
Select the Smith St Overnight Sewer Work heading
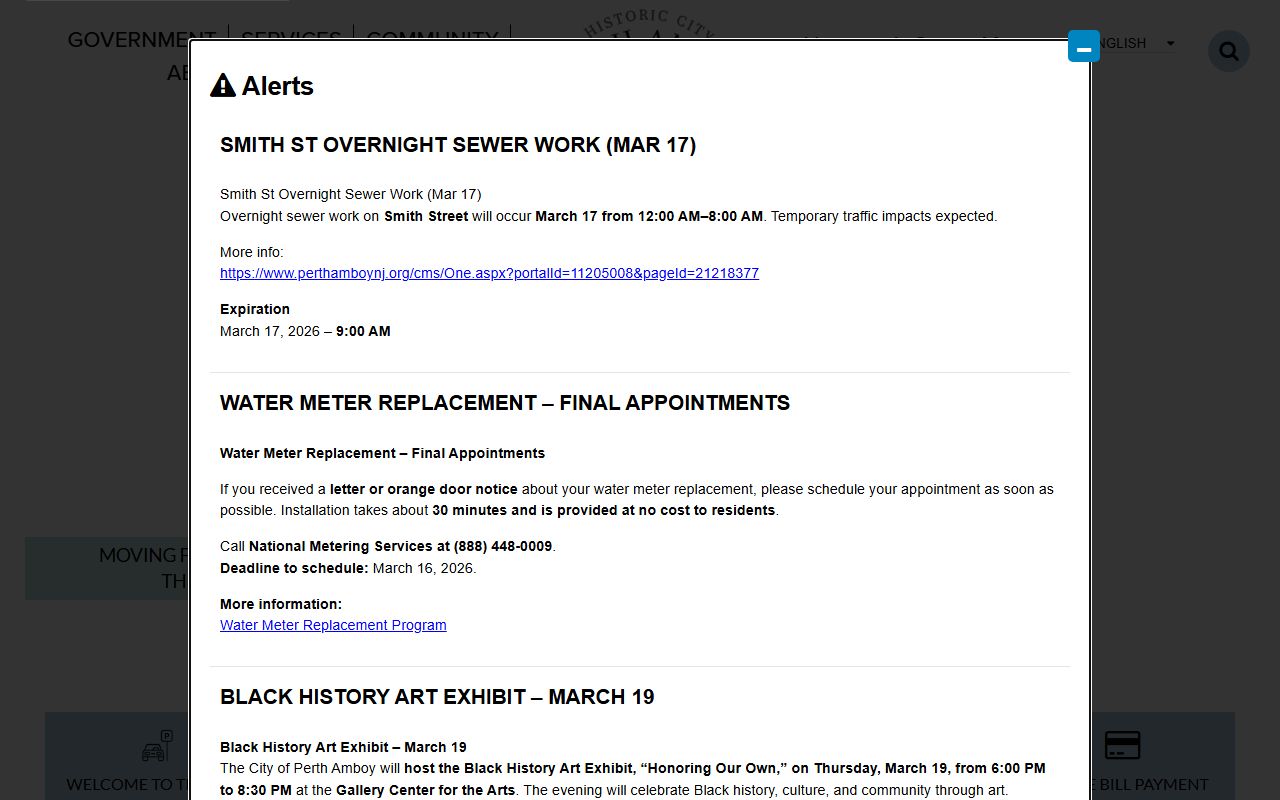pos(458,145)
